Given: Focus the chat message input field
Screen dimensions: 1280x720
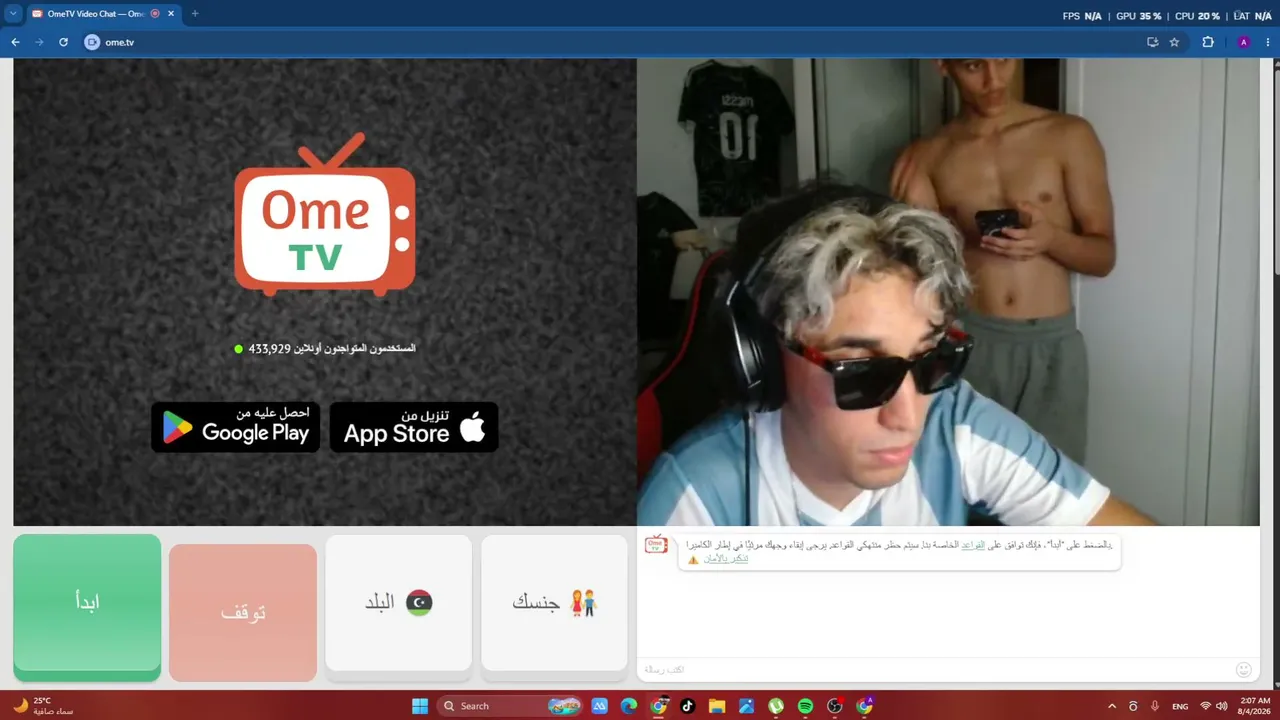Looking at the screenshot, I should click(930, 669).
